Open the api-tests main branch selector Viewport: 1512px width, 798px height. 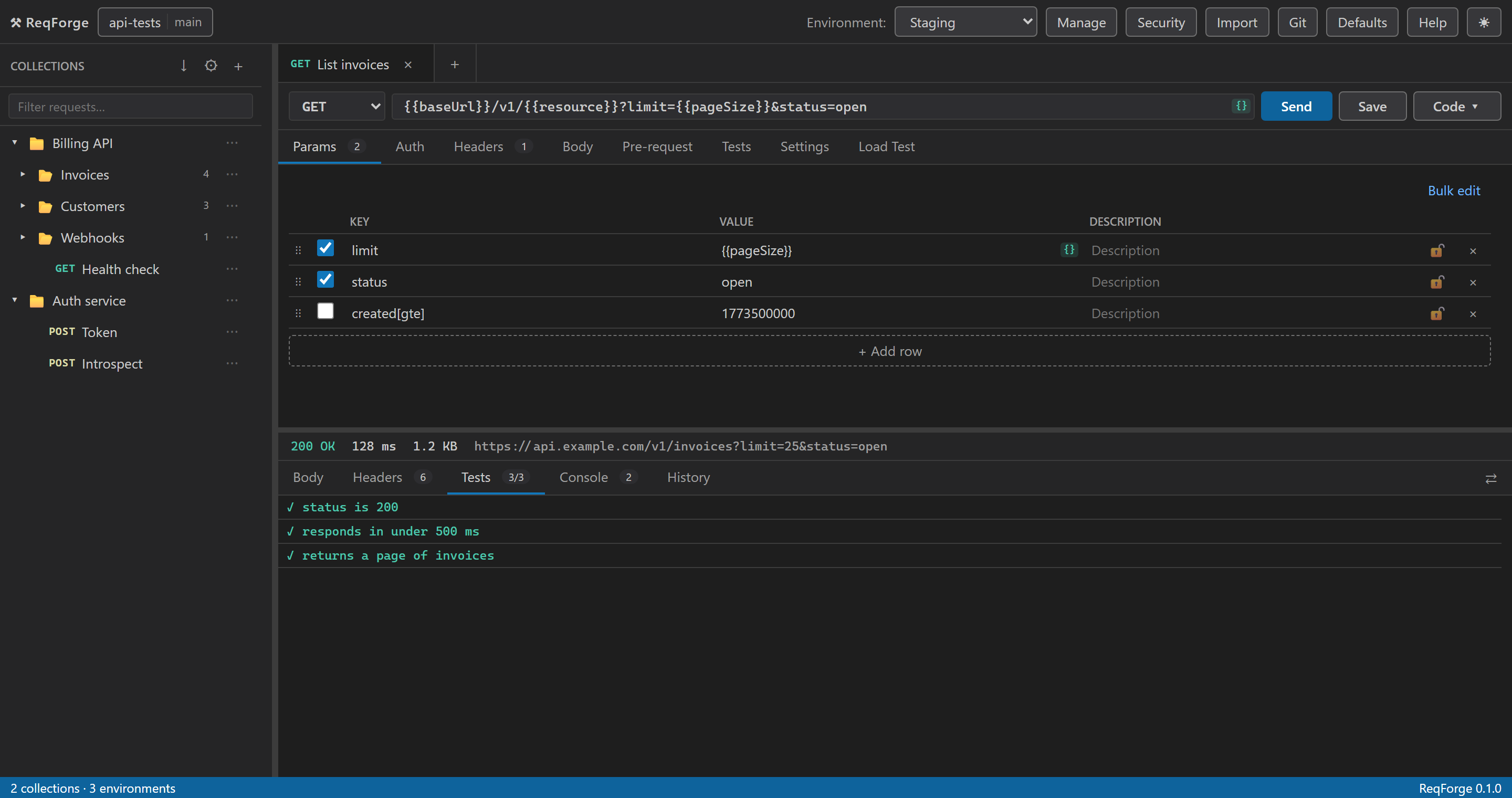[x=155, y=22]
